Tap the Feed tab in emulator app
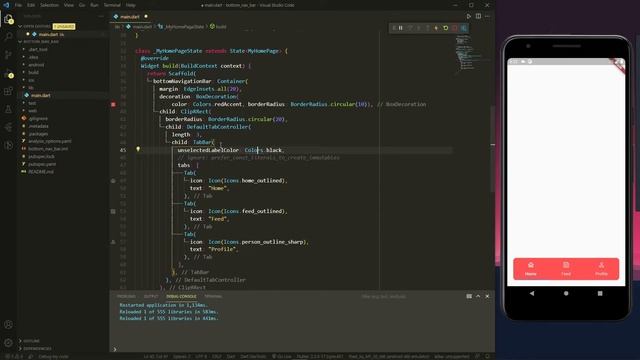This screenshot has width=640, height=360. click(566, 269)
